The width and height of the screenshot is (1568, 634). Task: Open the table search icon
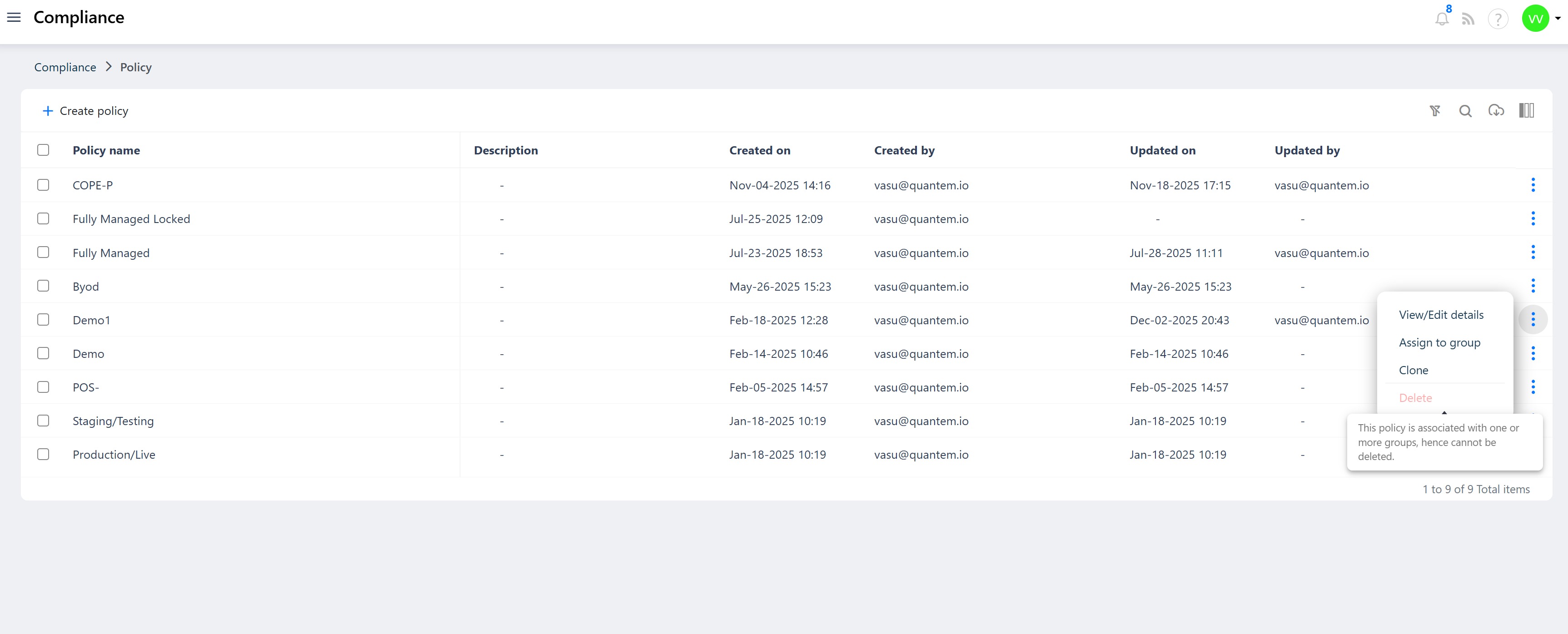click(x=1465, y=111)
